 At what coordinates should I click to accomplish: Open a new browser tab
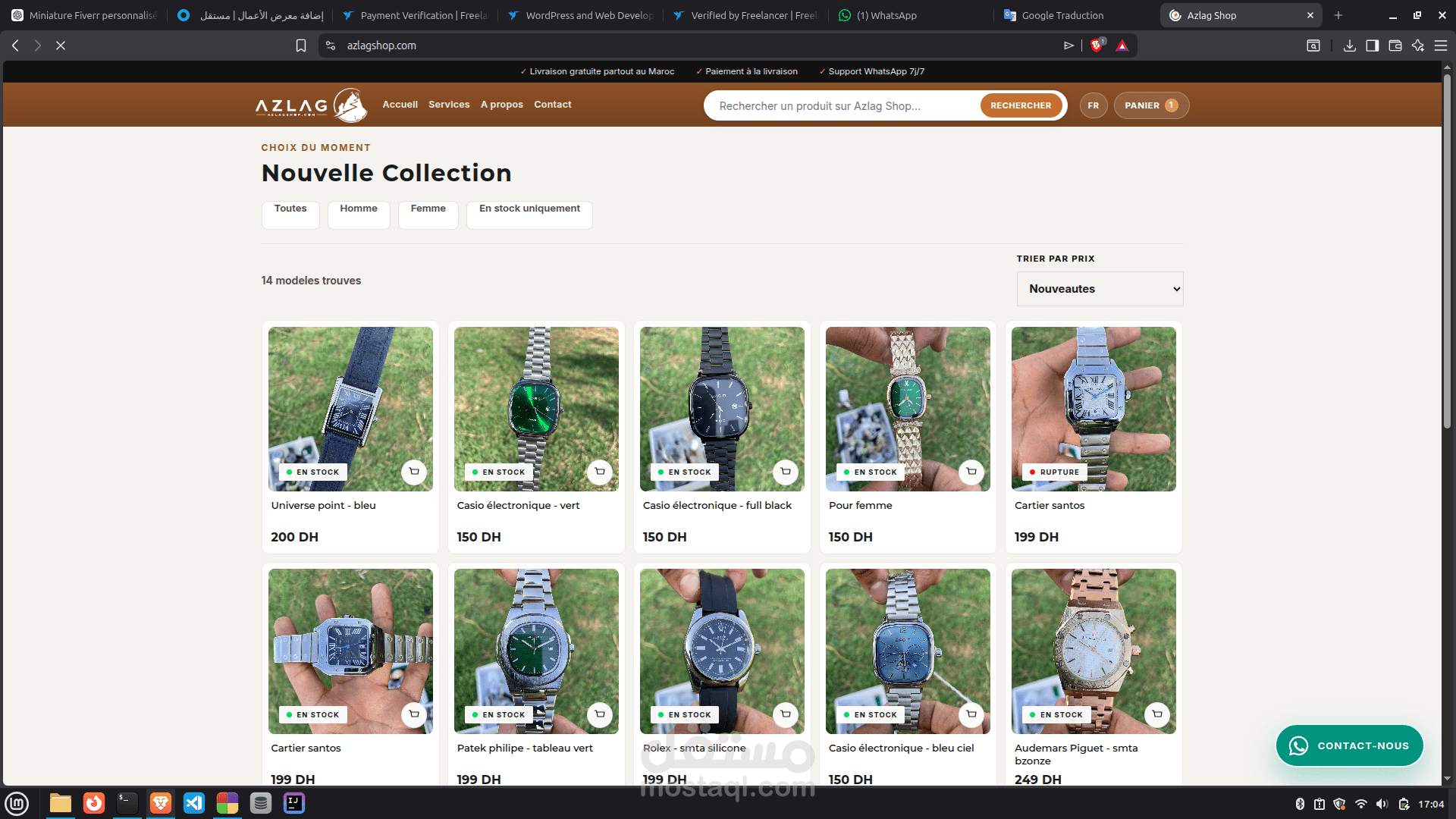pyautogui.click(x=1338, y=15)
